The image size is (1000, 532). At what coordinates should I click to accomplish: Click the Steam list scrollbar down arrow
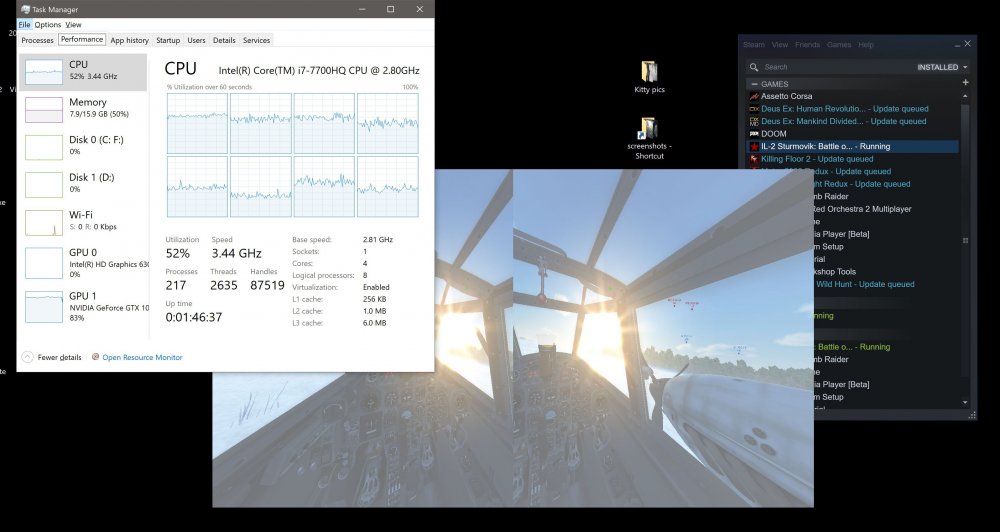pos(966,403)
